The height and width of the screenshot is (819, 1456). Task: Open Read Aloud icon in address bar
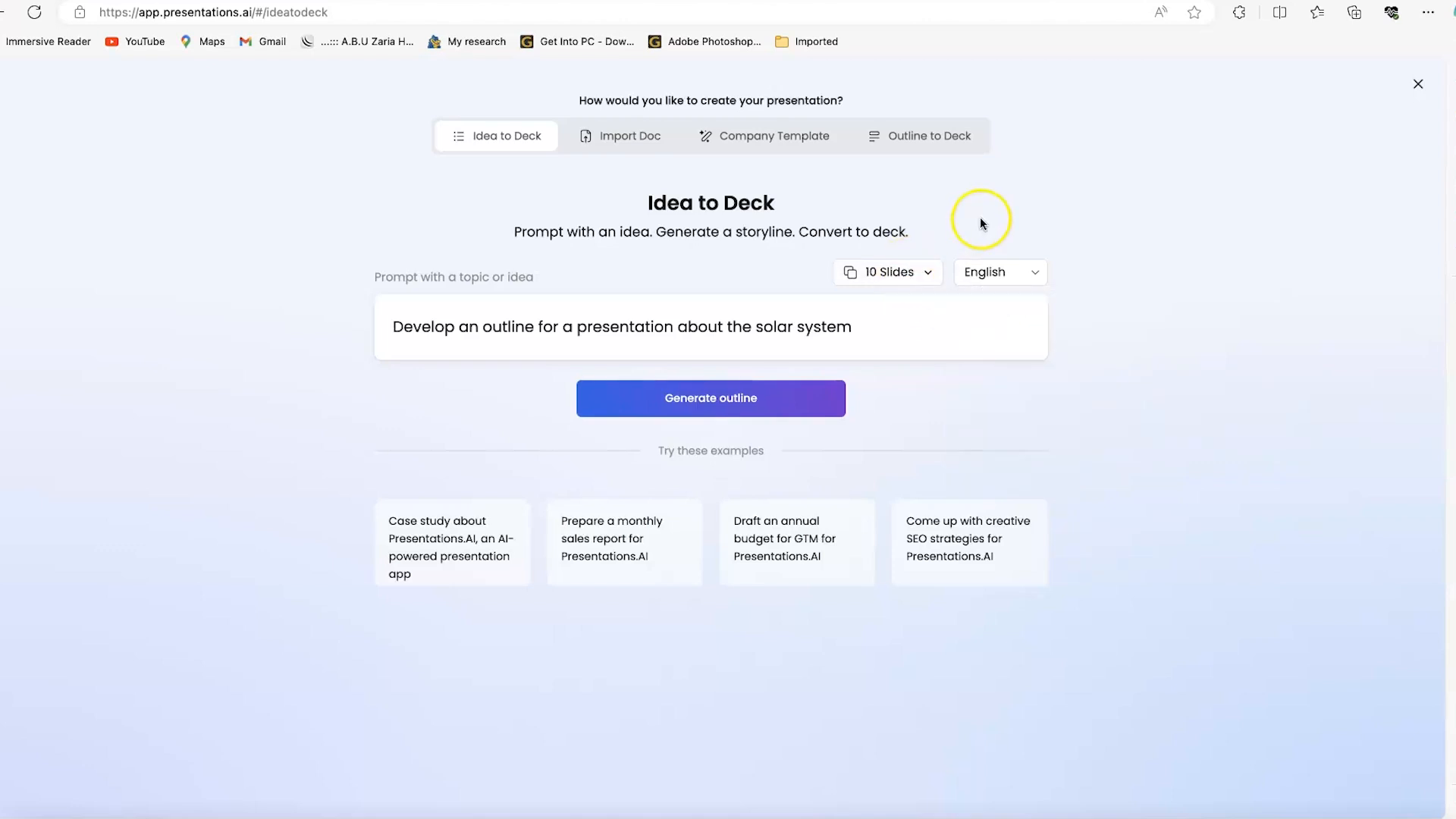pyautogui.click(x=1160, y=12)
